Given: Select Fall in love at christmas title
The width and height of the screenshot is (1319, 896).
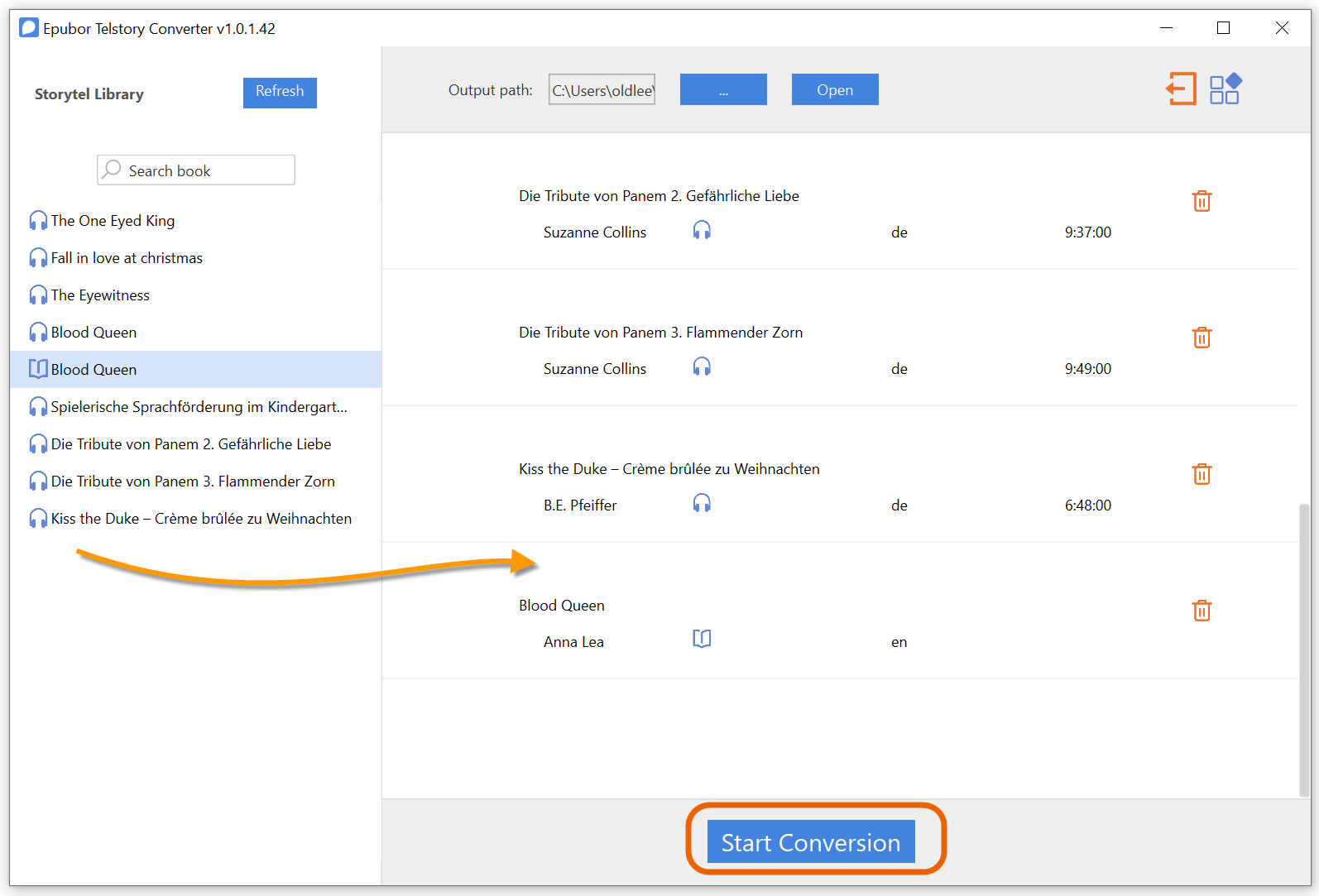Looking at the screenshot, I should 127,258.
